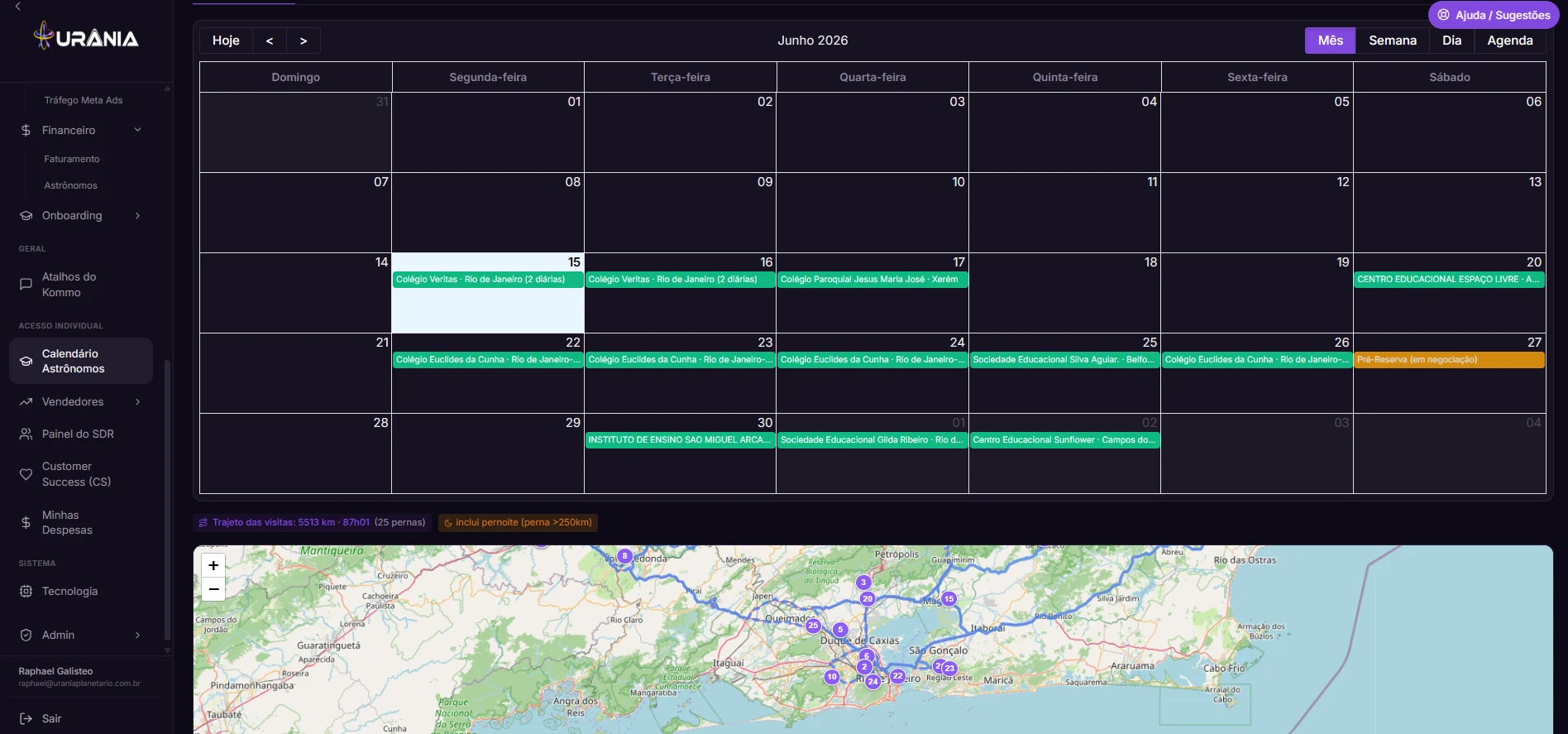Viewport: 1568px width, 734px height.
Task: Click the Hoje button
Action: [x=226, y=41]
